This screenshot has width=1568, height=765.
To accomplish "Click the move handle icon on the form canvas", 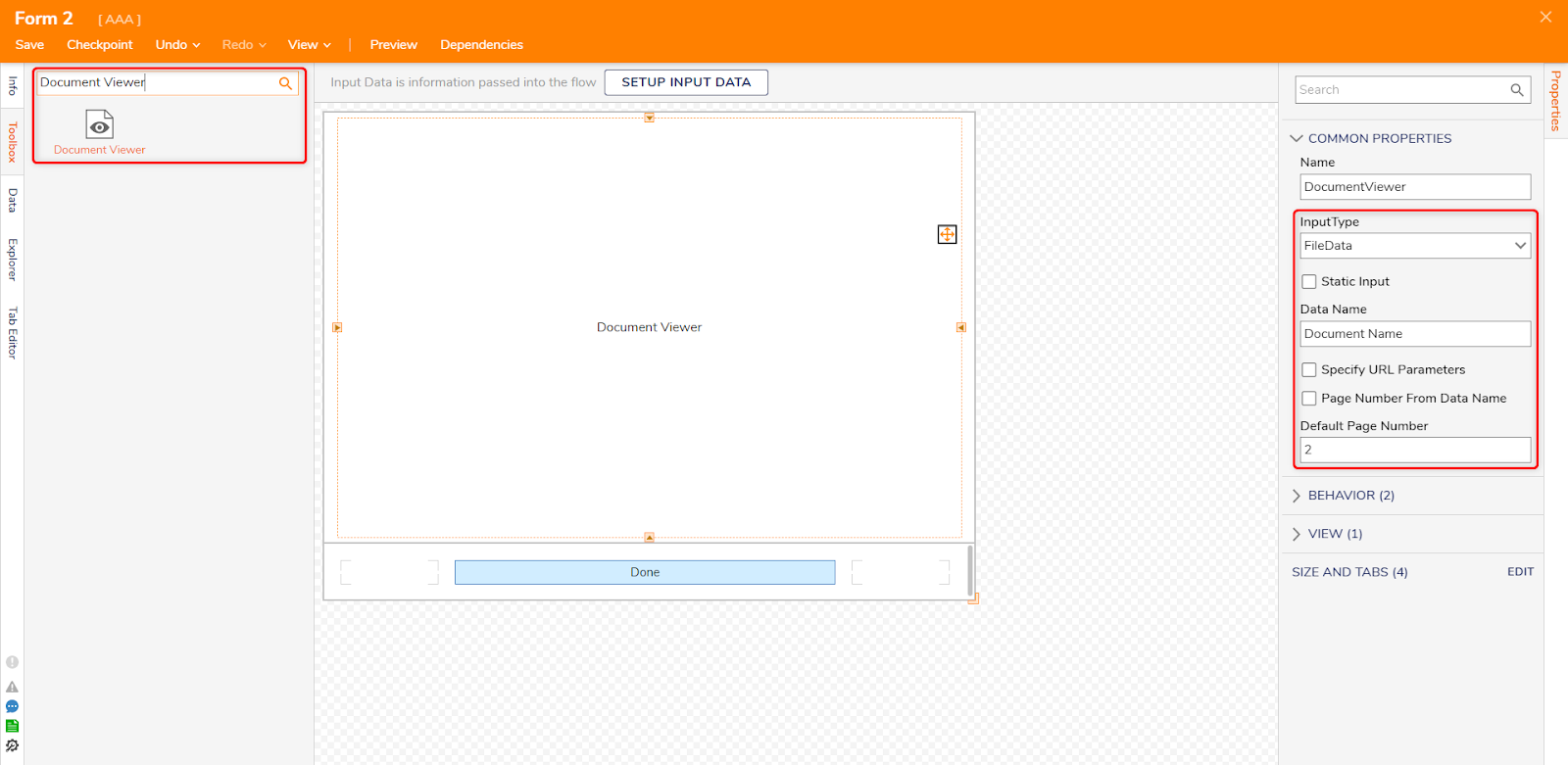I will coord(947,234).
